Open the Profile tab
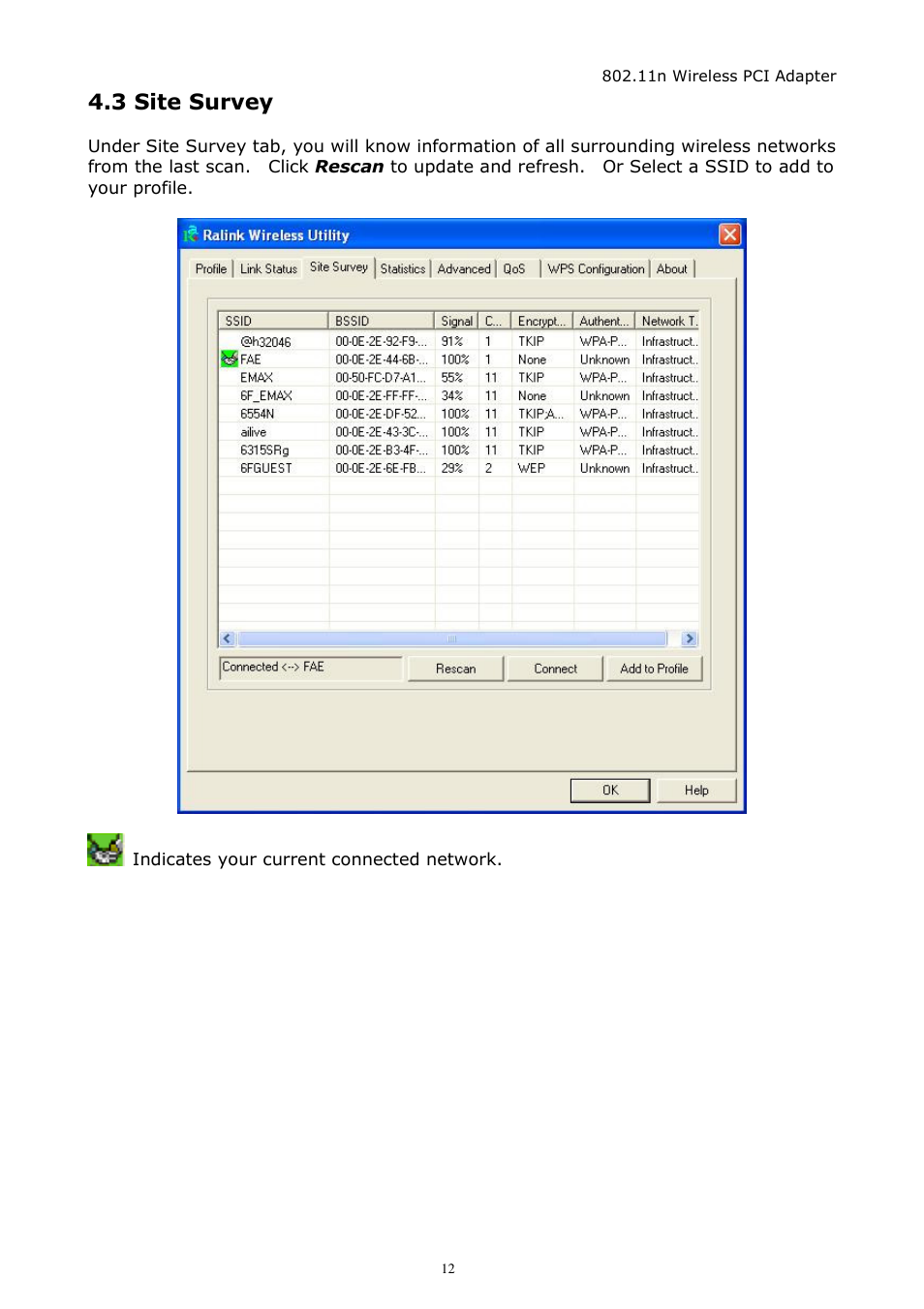 (211, 269)
